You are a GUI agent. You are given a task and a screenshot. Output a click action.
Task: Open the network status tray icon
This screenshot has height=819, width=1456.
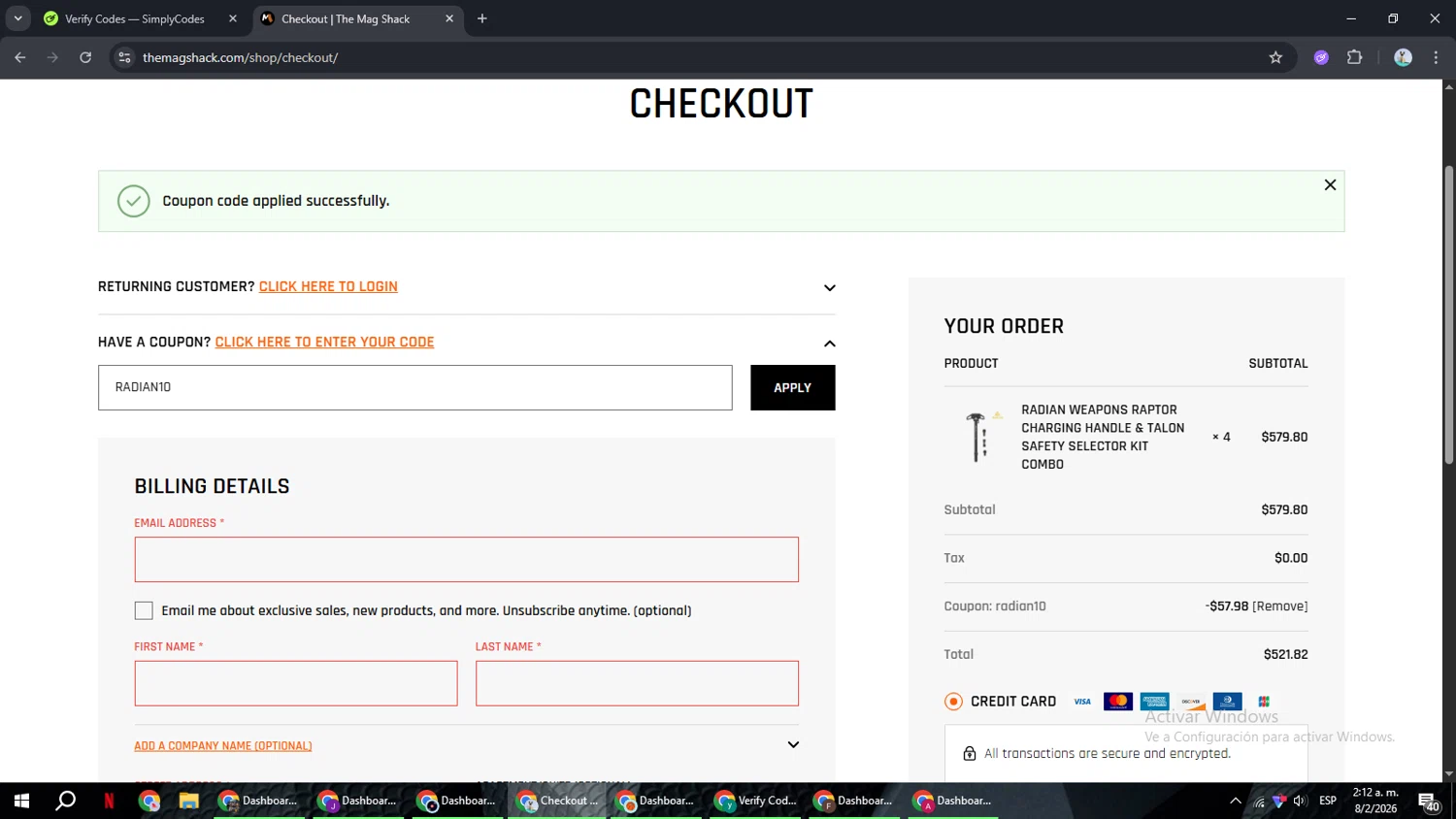pos(1258,802)
